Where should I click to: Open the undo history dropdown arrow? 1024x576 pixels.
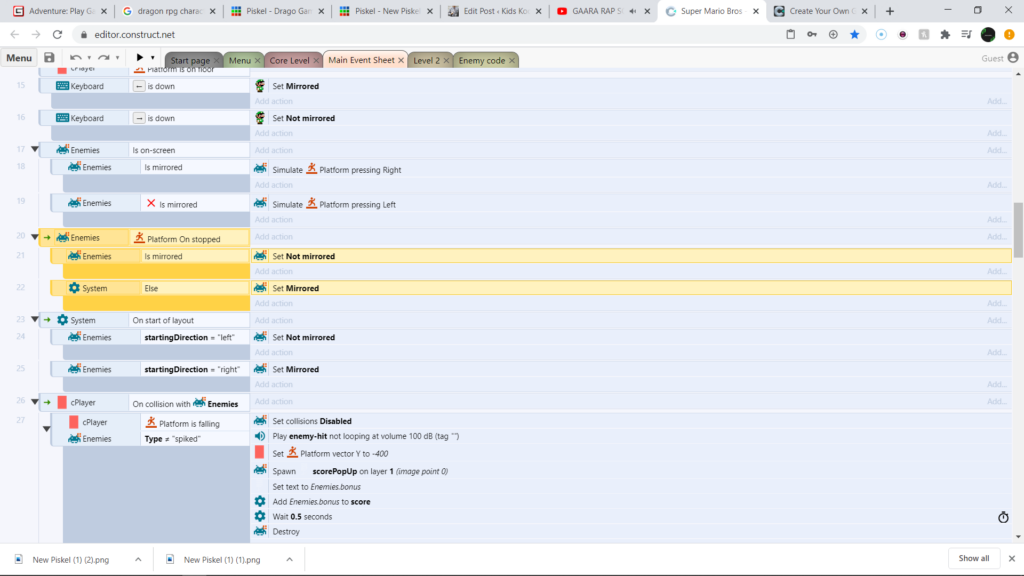coord(89,58)
